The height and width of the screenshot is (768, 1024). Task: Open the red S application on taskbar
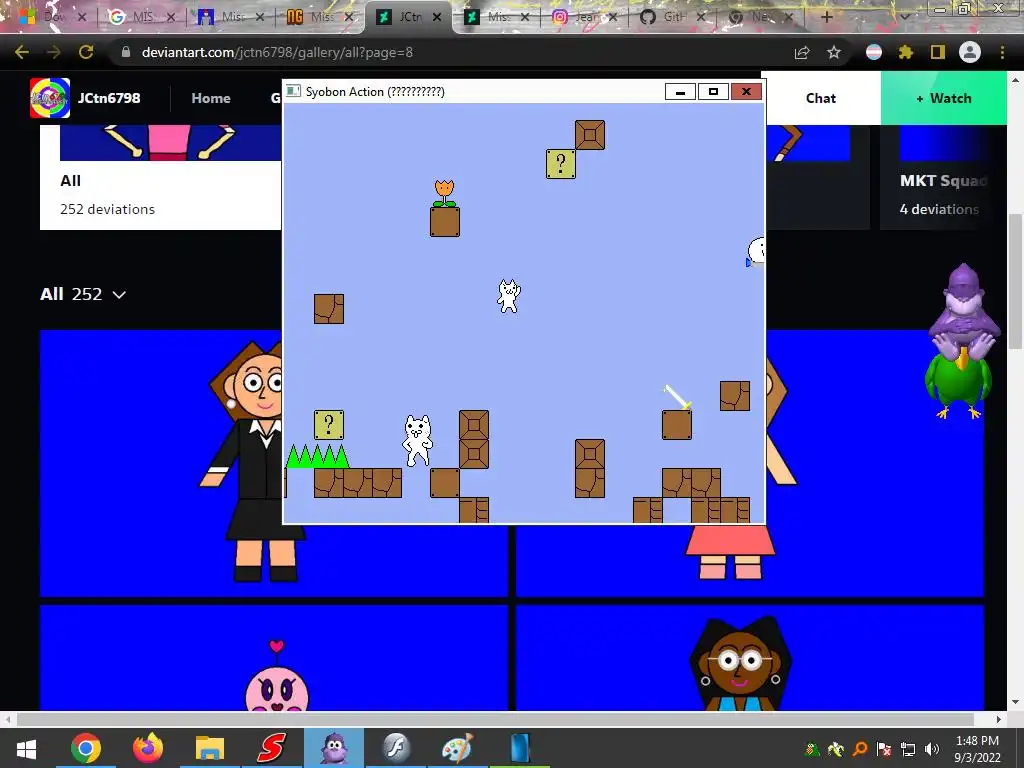(271, 748)
